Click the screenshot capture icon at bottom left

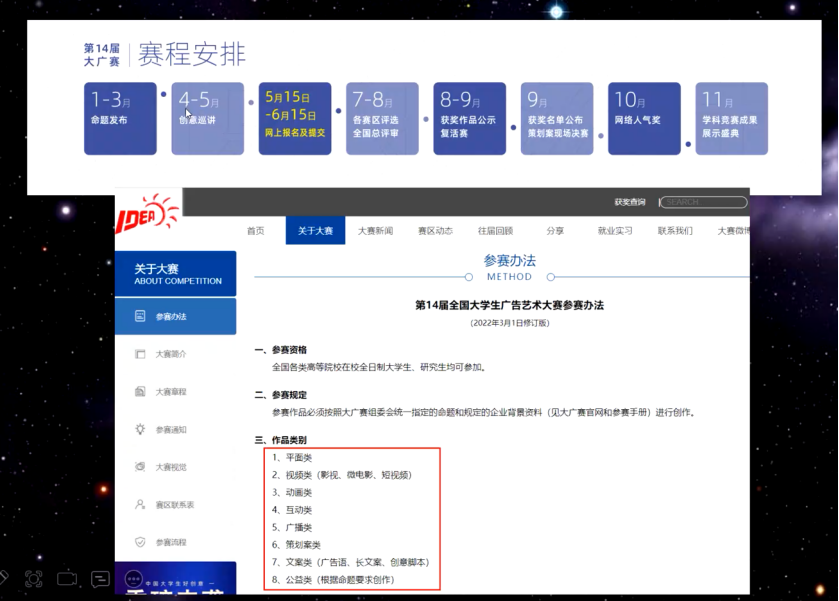(x=33, y=578)
